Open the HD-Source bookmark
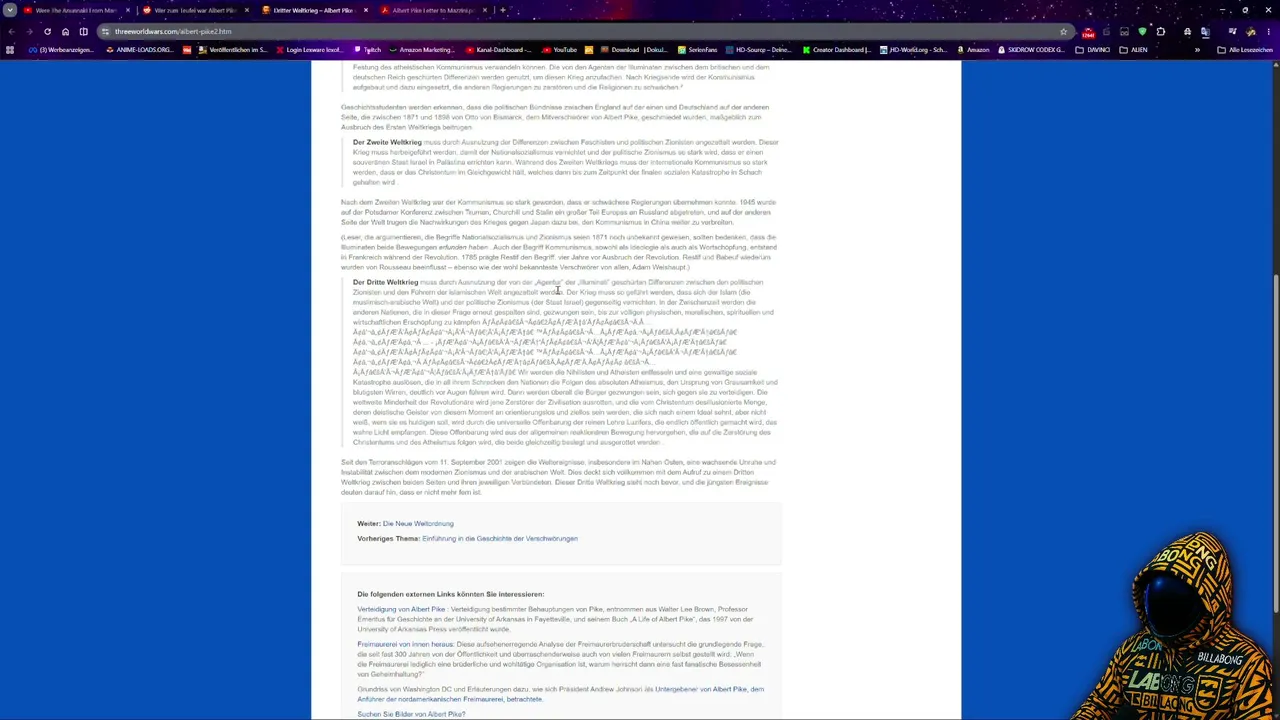The width and height of the screenshot is (1280, 720). point(758,50)
